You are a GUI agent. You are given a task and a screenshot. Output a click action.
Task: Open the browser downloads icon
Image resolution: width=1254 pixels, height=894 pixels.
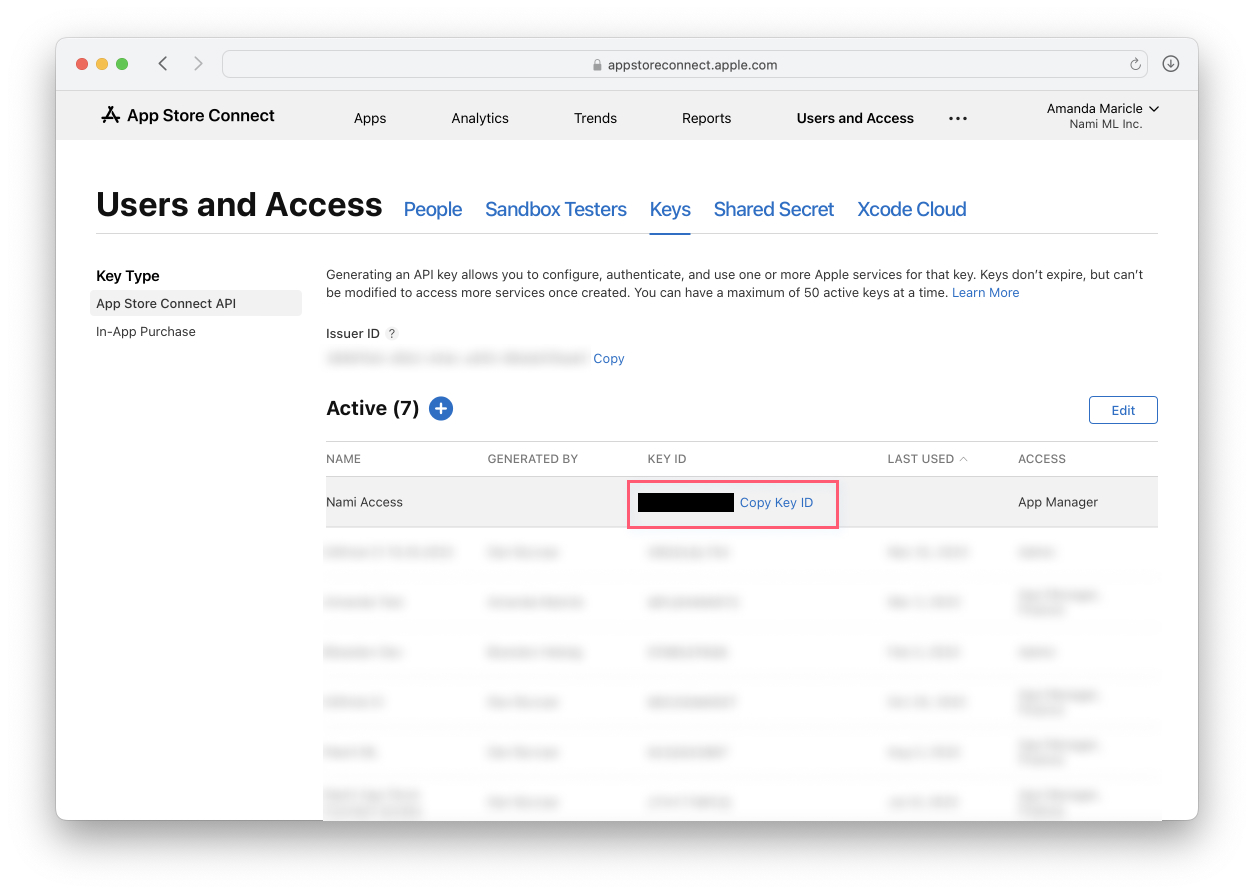(1171, 64)
